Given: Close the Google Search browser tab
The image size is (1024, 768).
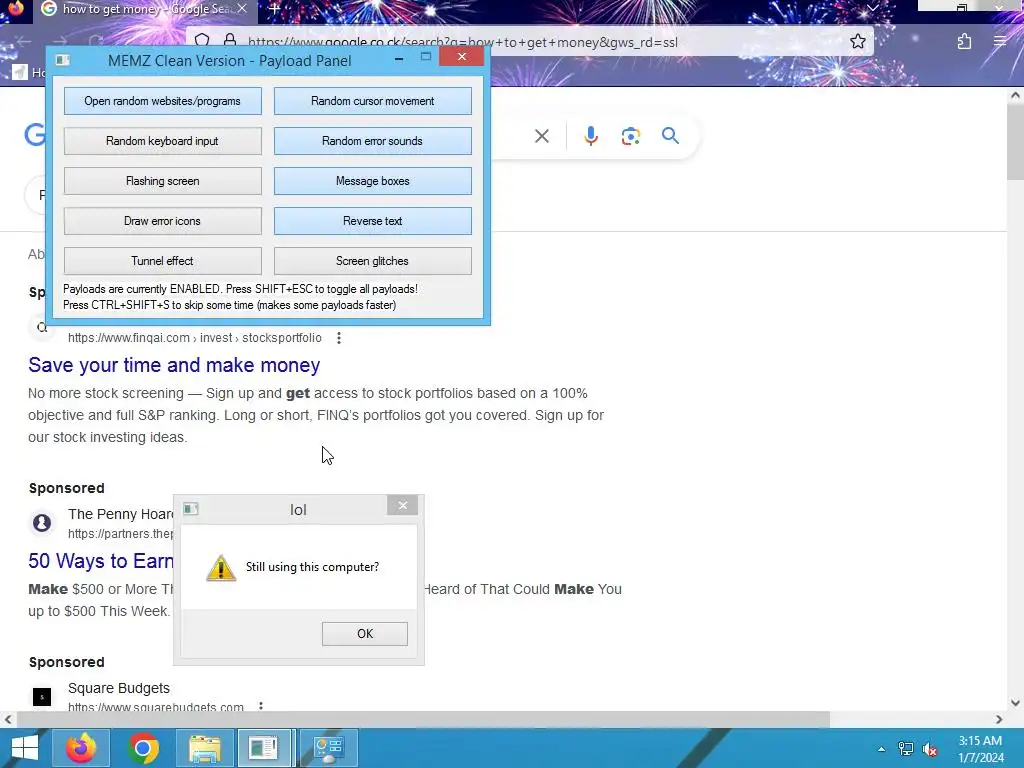Looking at the screenshot, I should [x=242, y=8].
